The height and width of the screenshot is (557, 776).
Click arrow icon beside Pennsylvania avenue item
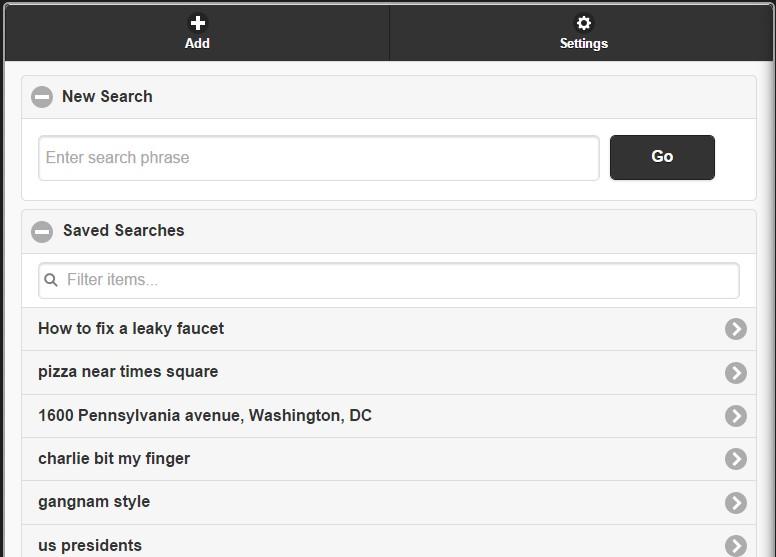[x=736, y=416]
